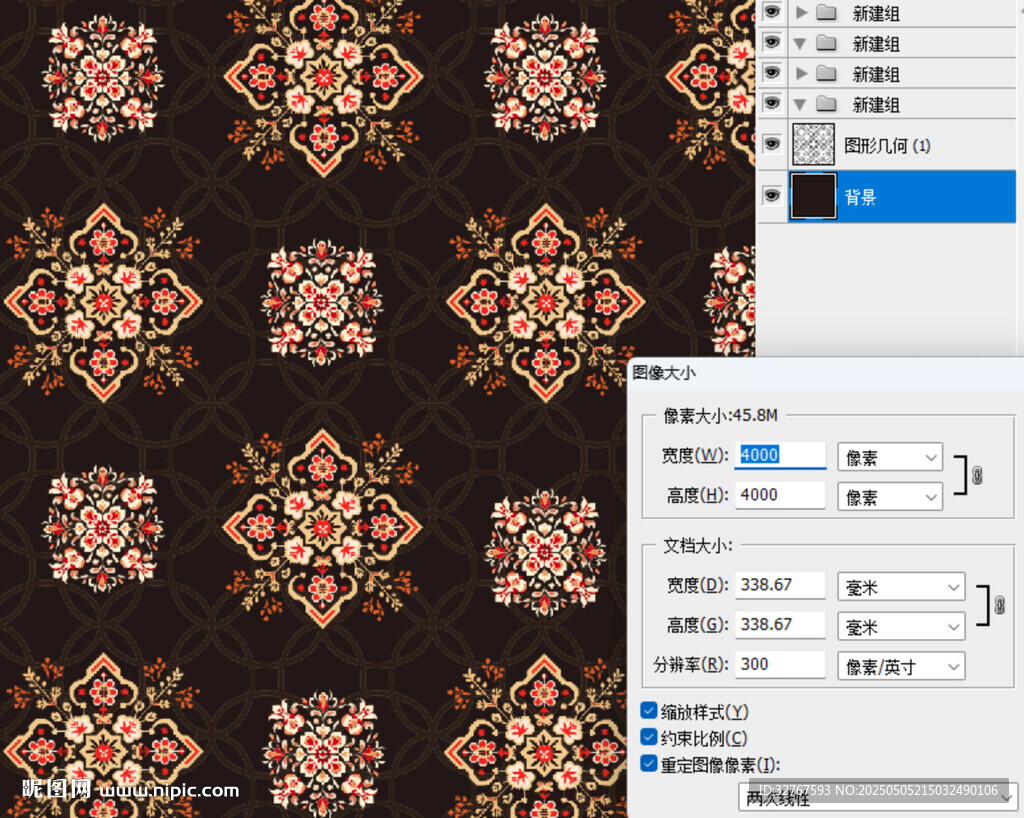Expand the topmost collapsed 新建组 group

(800, 13)
